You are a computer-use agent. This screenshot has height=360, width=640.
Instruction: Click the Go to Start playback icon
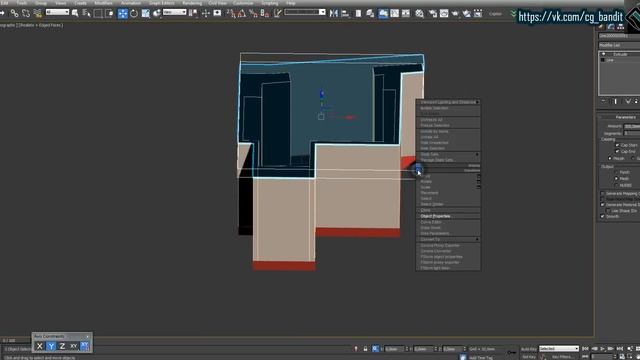point(585,349)
